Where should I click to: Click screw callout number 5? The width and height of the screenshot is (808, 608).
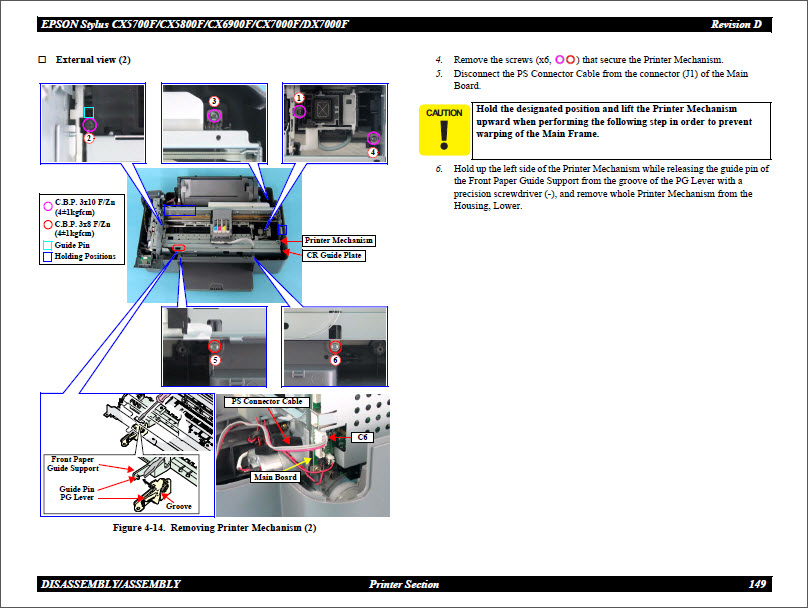(x=215, y=359)
